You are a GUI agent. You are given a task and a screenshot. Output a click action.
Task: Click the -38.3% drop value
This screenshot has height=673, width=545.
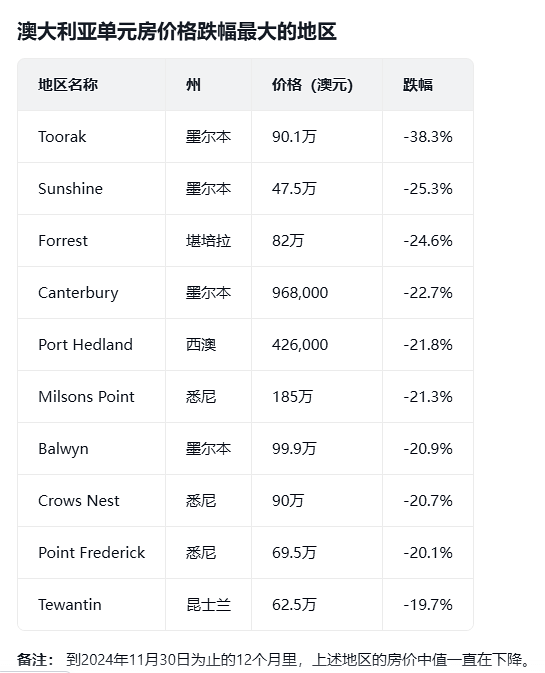click(428, 136)
